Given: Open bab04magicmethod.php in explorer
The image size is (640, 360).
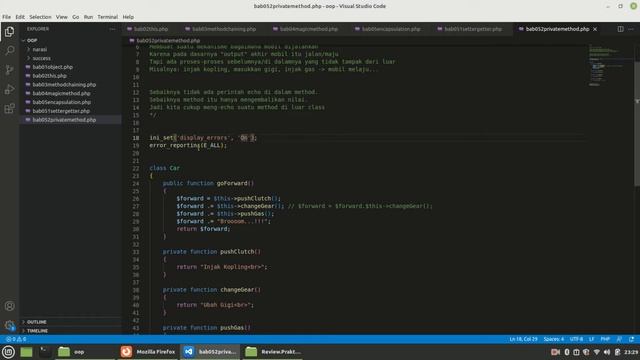Looking at the screenshot, I should (x=61, y=93).
